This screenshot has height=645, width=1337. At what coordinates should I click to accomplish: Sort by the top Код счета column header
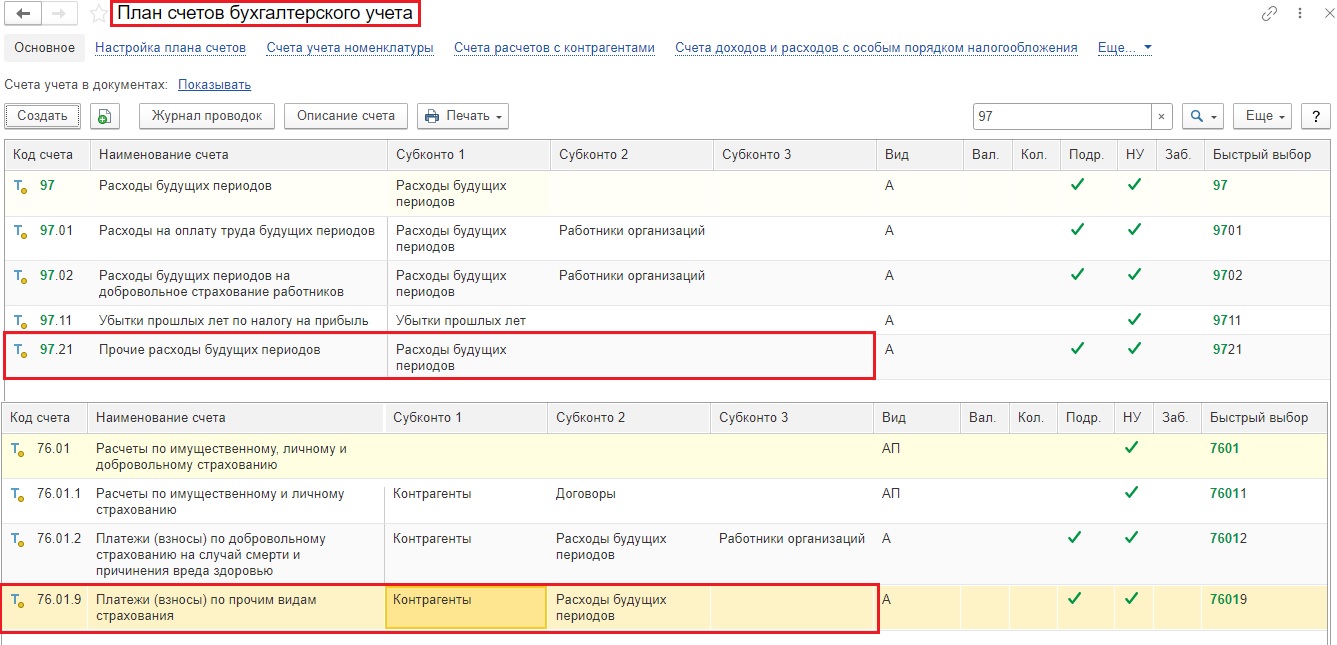point(48,155)
